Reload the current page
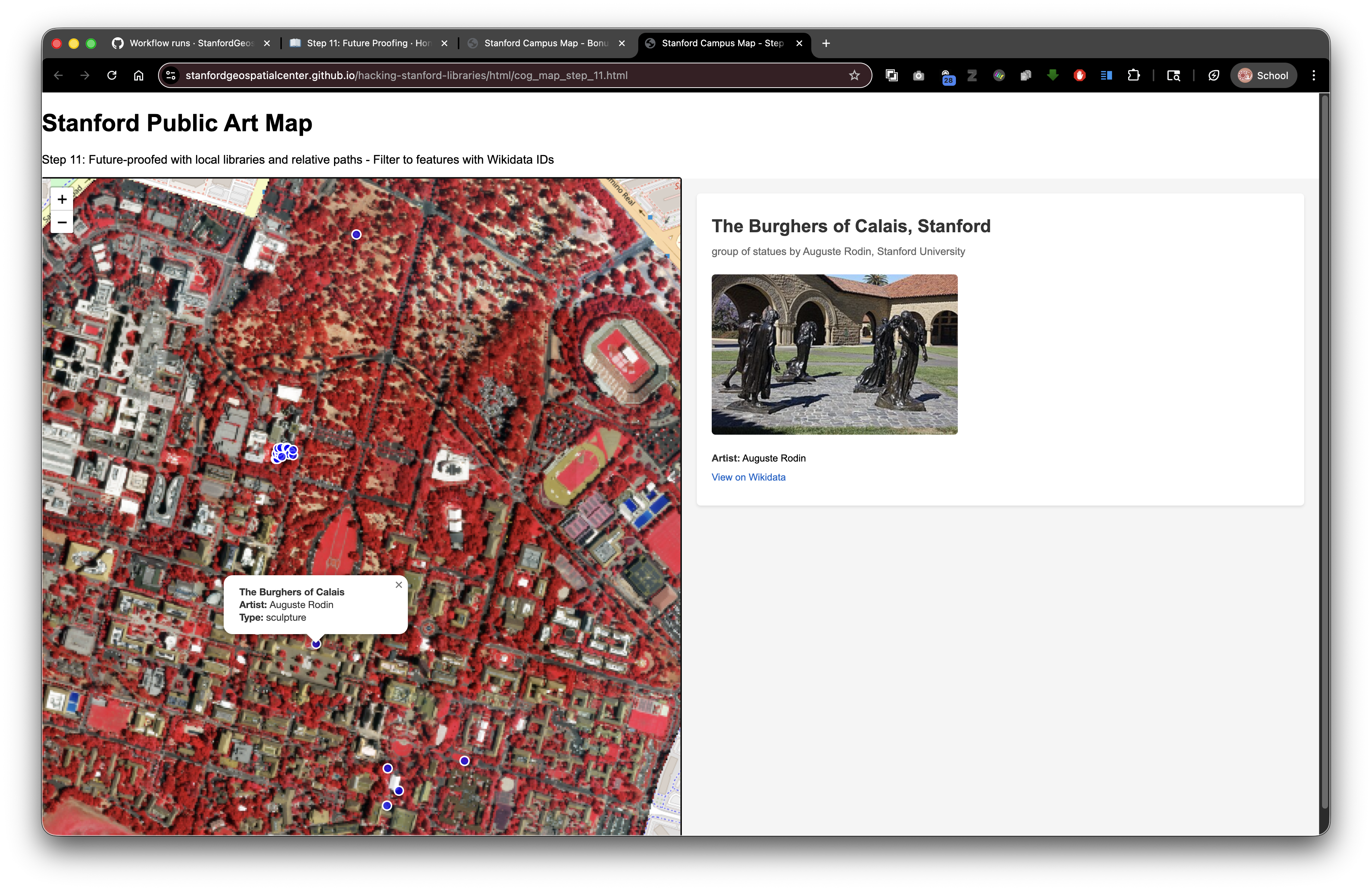The height and width of the screenshot is (891, 1372). pos(112,75)
